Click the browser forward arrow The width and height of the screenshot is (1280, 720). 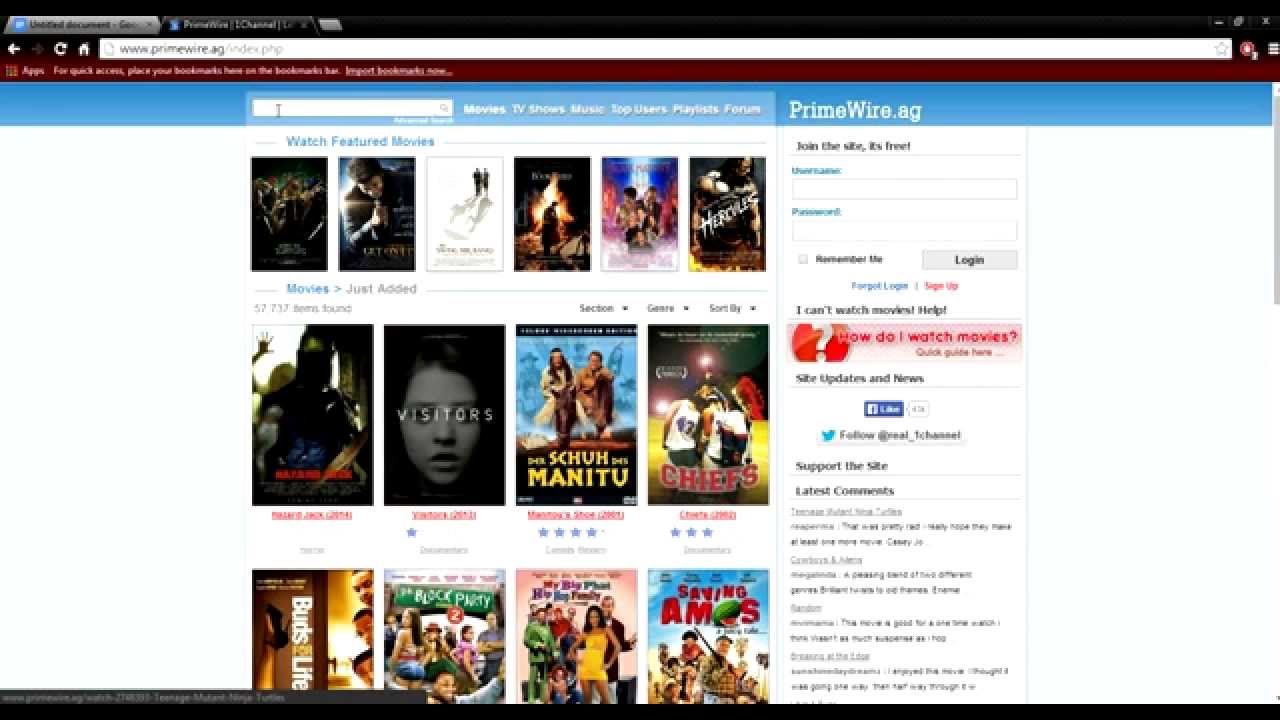point(37,49)
